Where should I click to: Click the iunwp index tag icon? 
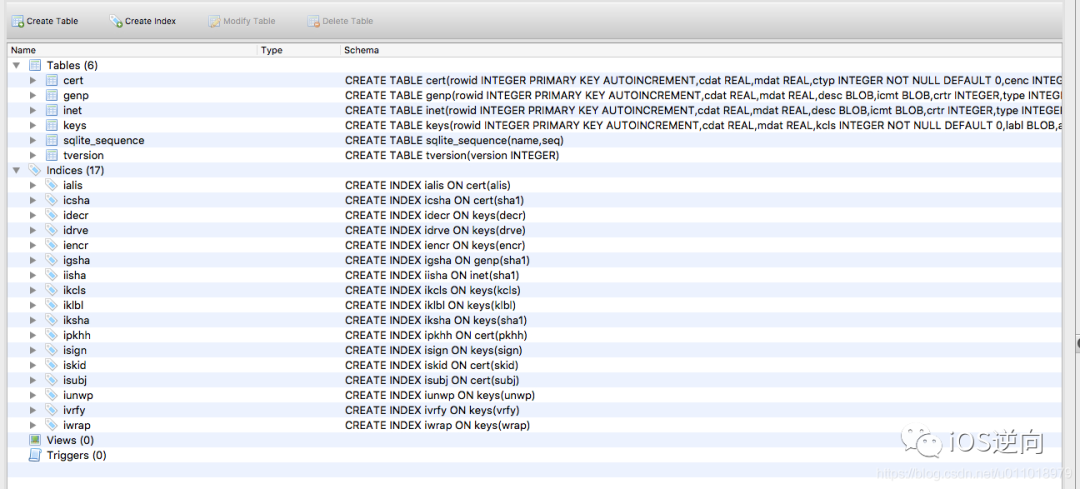click(x=52, y=395)
